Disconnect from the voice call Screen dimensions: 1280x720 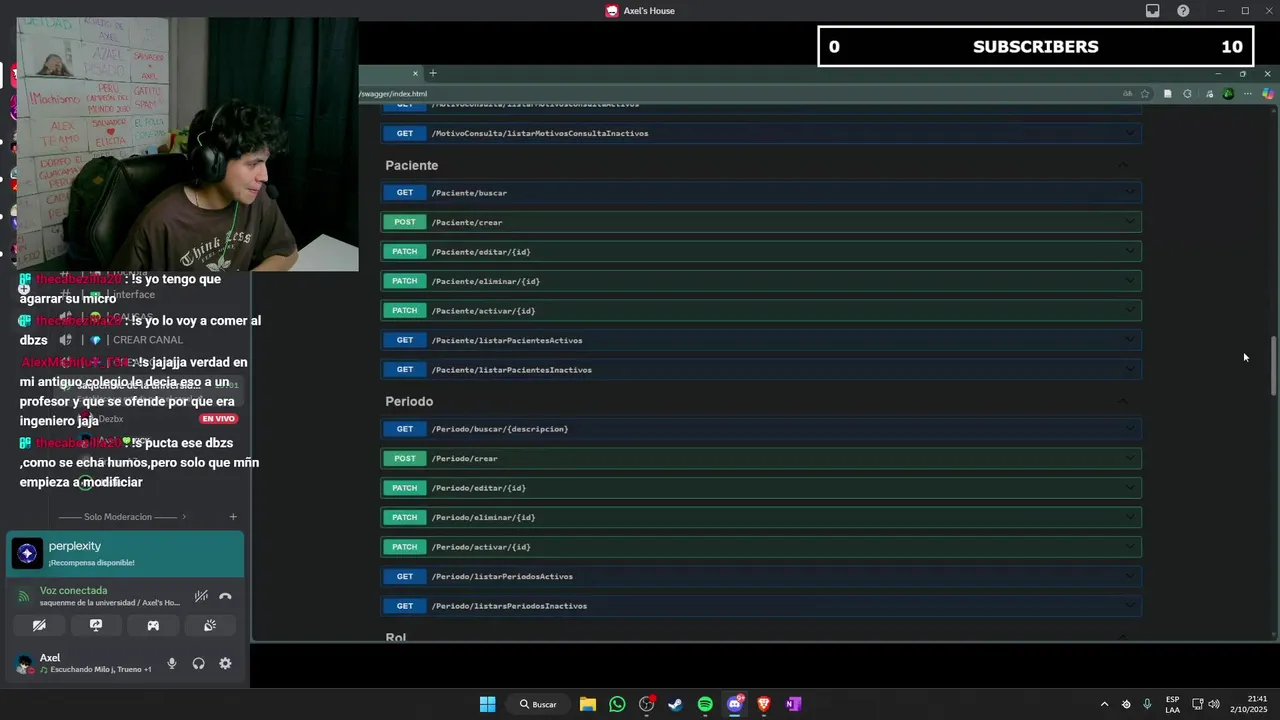[x=225, y=596]
